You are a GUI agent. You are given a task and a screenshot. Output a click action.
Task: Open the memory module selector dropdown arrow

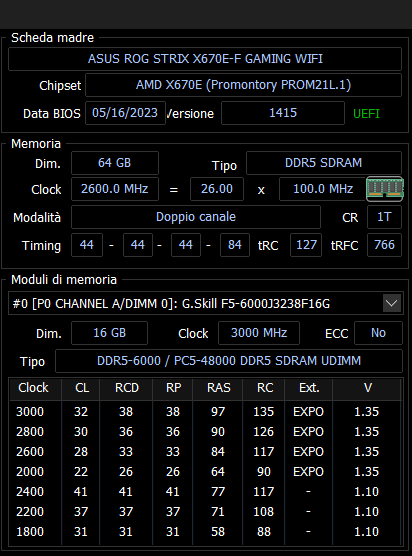392,303
